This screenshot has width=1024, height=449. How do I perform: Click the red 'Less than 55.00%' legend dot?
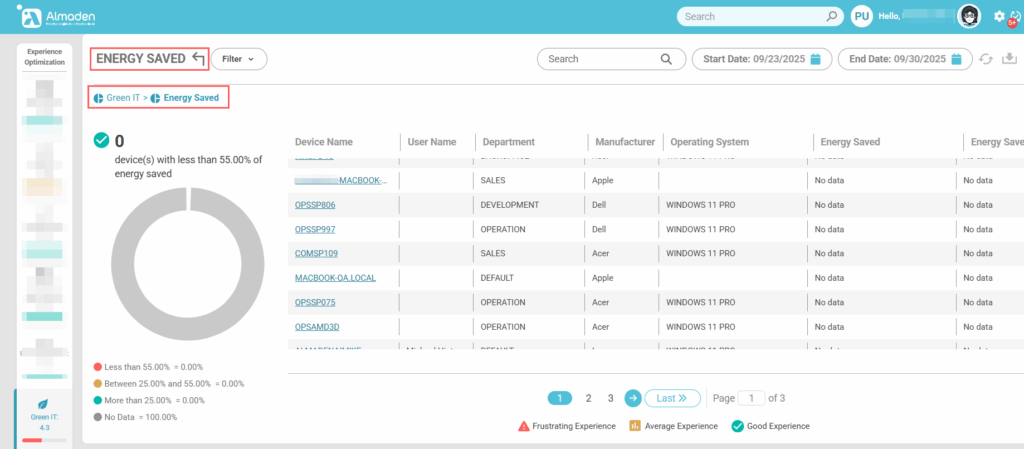[x=97, y=367]
